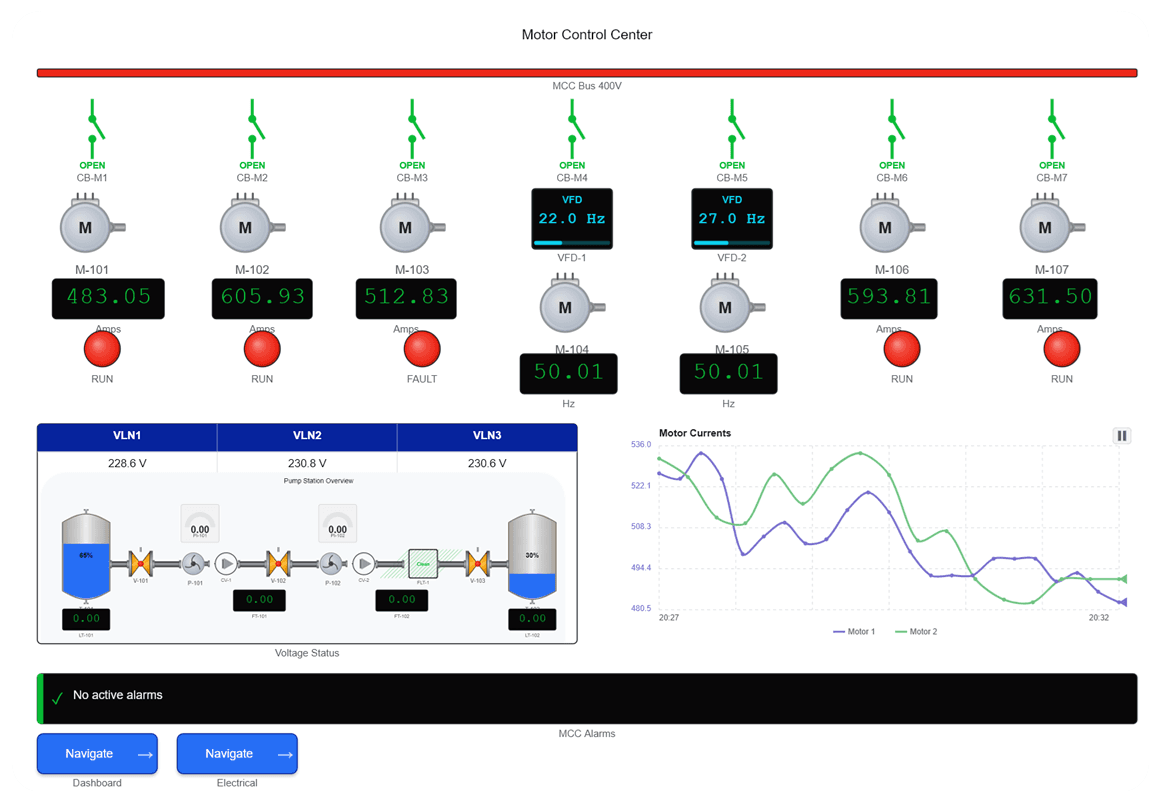Image resolution: width=1159 pixels, height=791 pixels.
Task: Click valve V-103 in pump station
Action: click(x=477, y=563)
